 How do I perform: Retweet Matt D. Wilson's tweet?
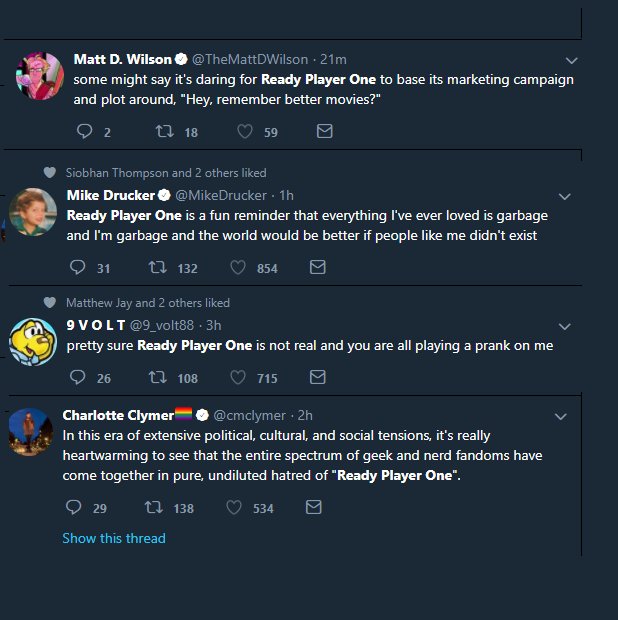click(x=166, y=131)
